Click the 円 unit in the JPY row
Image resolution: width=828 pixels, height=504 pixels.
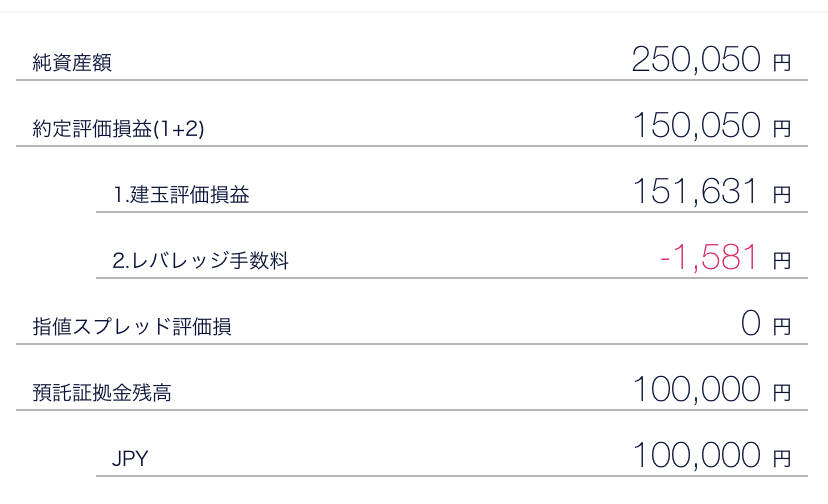(782, 459)
